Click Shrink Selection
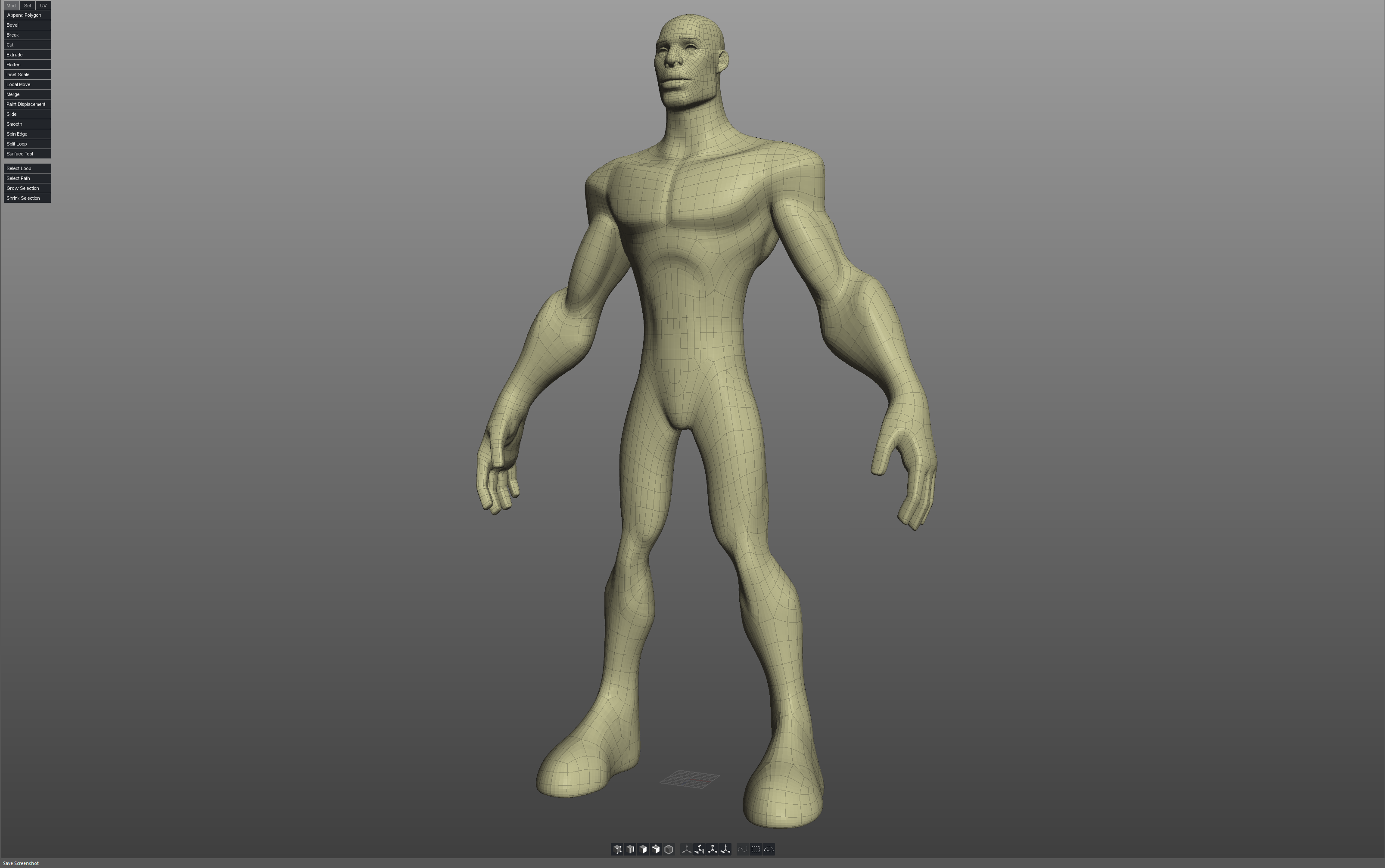Viewport: 1385px width, 868px height. [x=27, y=198]
